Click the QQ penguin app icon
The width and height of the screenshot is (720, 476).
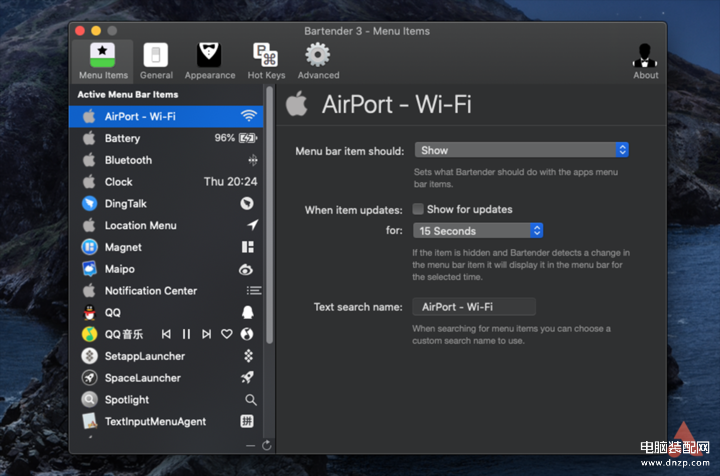pyautogui.click(x=90, y=313)
